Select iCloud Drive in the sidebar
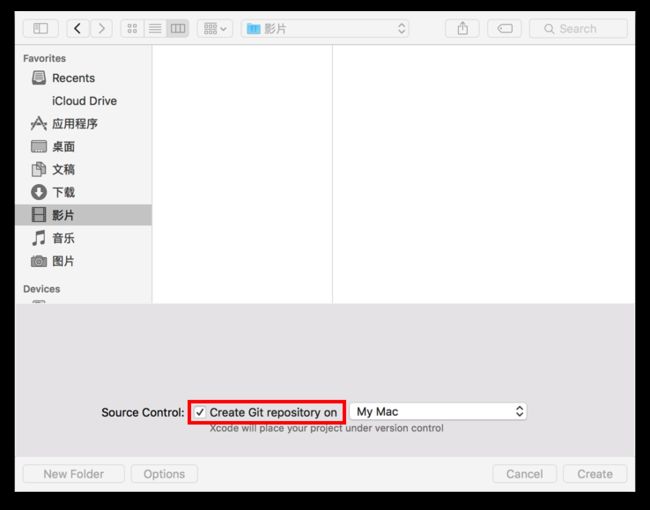 (83, 101)
